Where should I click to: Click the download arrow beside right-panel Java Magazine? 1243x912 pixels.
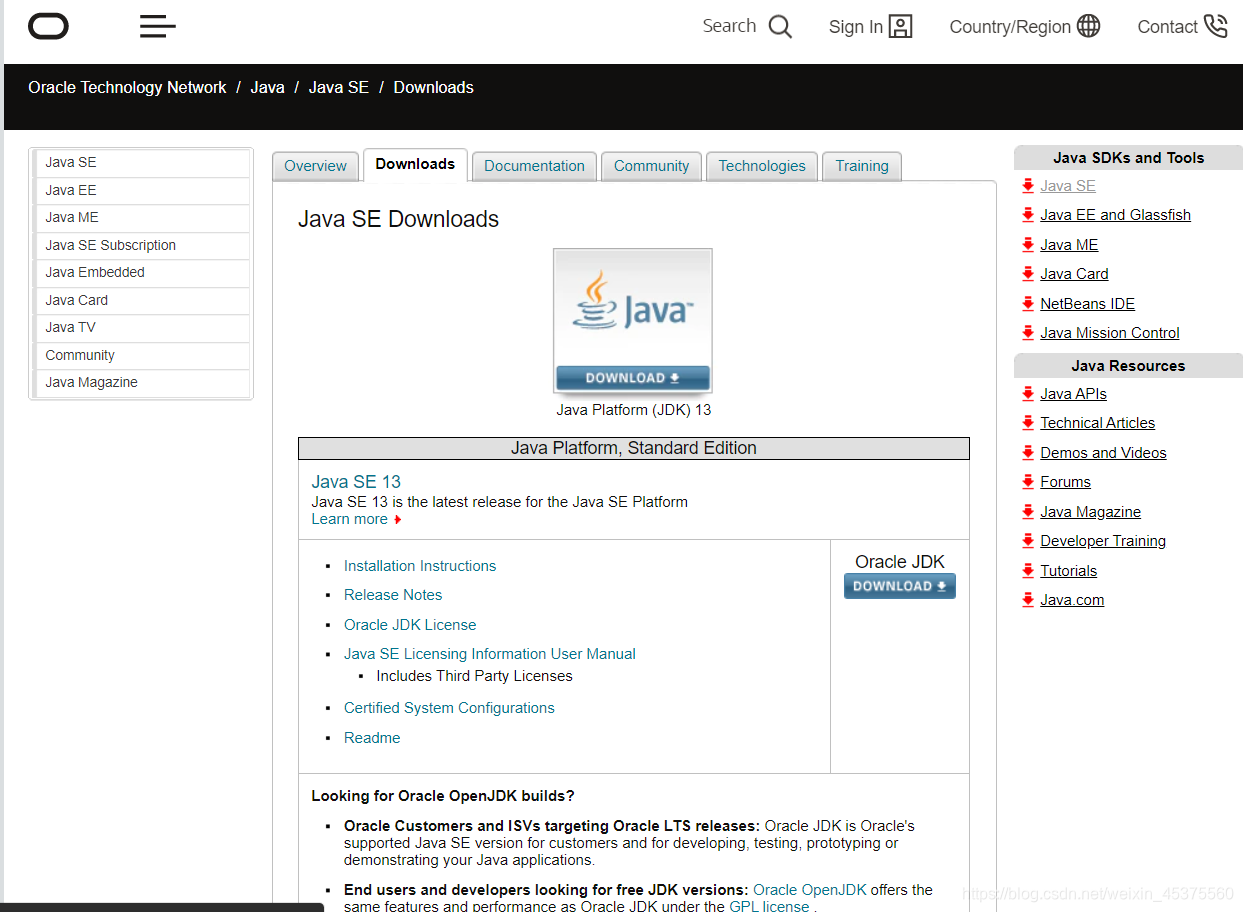pyautogui.click(x=1028, y=512)
